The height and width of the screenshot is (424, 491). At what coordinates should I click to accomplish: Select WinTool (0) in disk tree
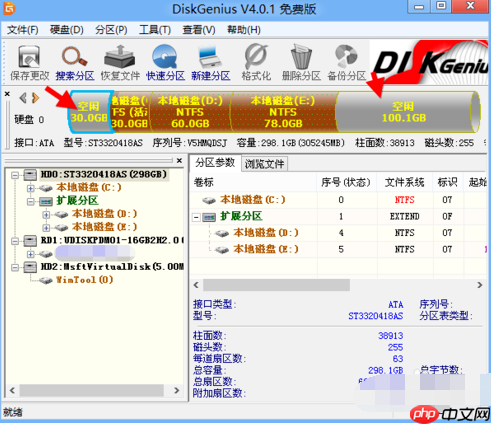(x=84, y=280)
